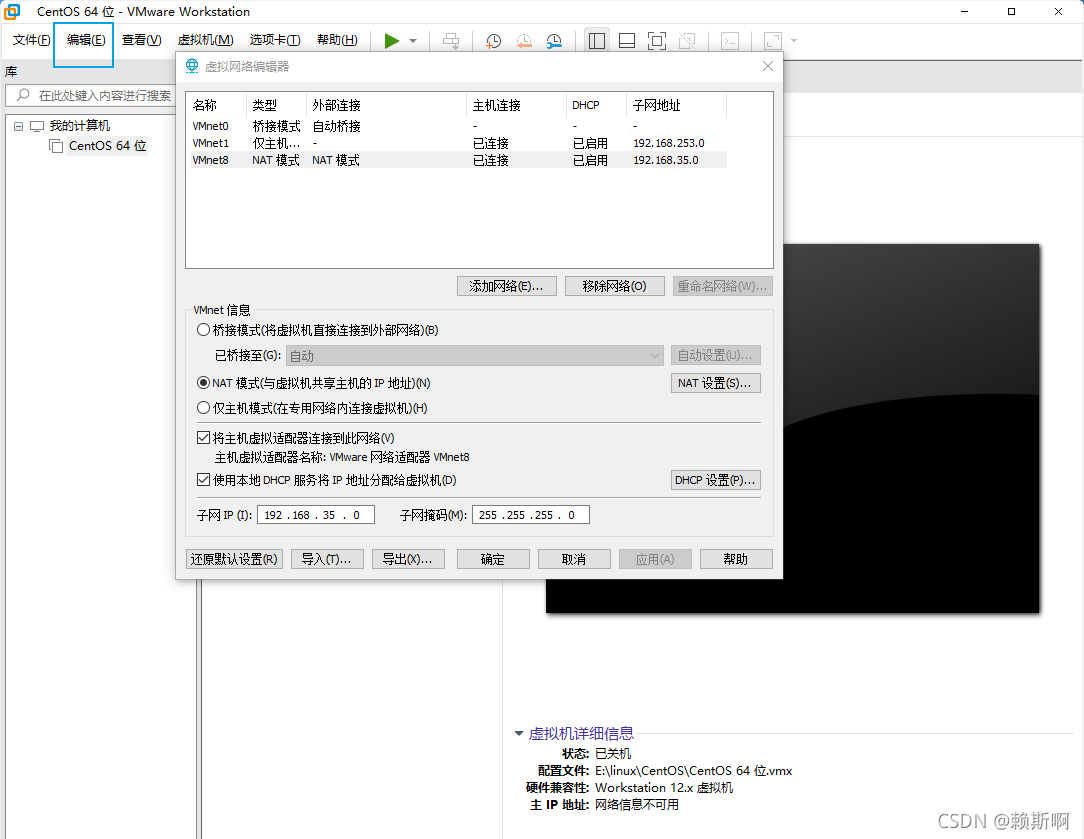
Task: Open the 虚拟机(M) menu
Action: [x=205, y=40]
